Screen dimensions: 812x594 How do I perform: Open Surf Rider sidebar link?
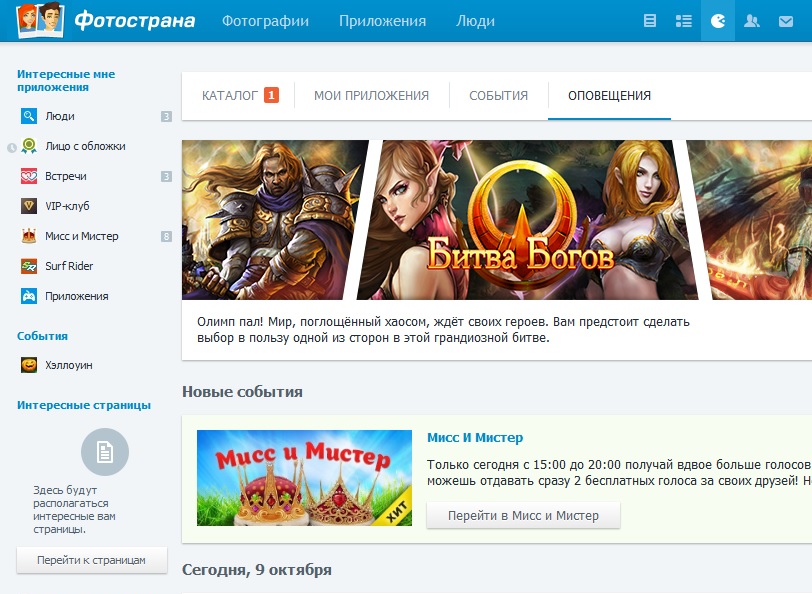pos(69,266)
